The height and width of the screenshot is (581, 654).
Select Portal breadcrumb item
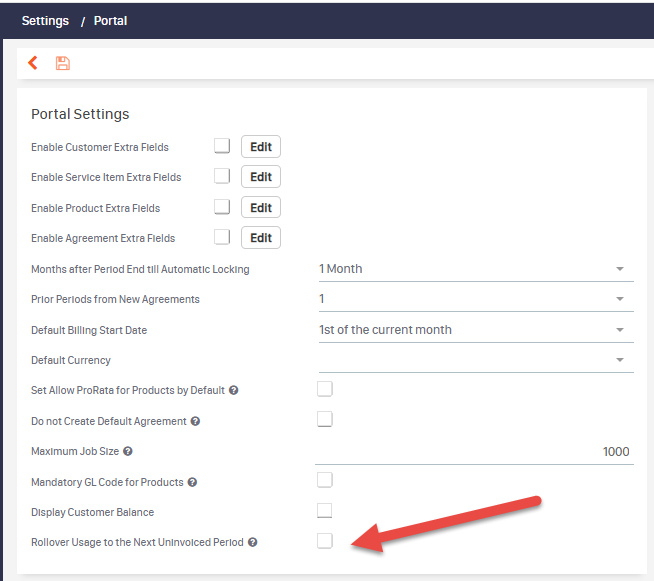pos(110,21)
